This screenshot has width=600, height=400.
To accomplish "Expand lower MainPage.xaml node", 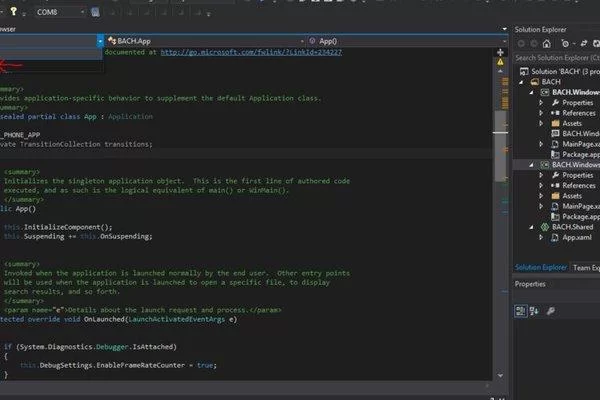I will pos(541,206).
